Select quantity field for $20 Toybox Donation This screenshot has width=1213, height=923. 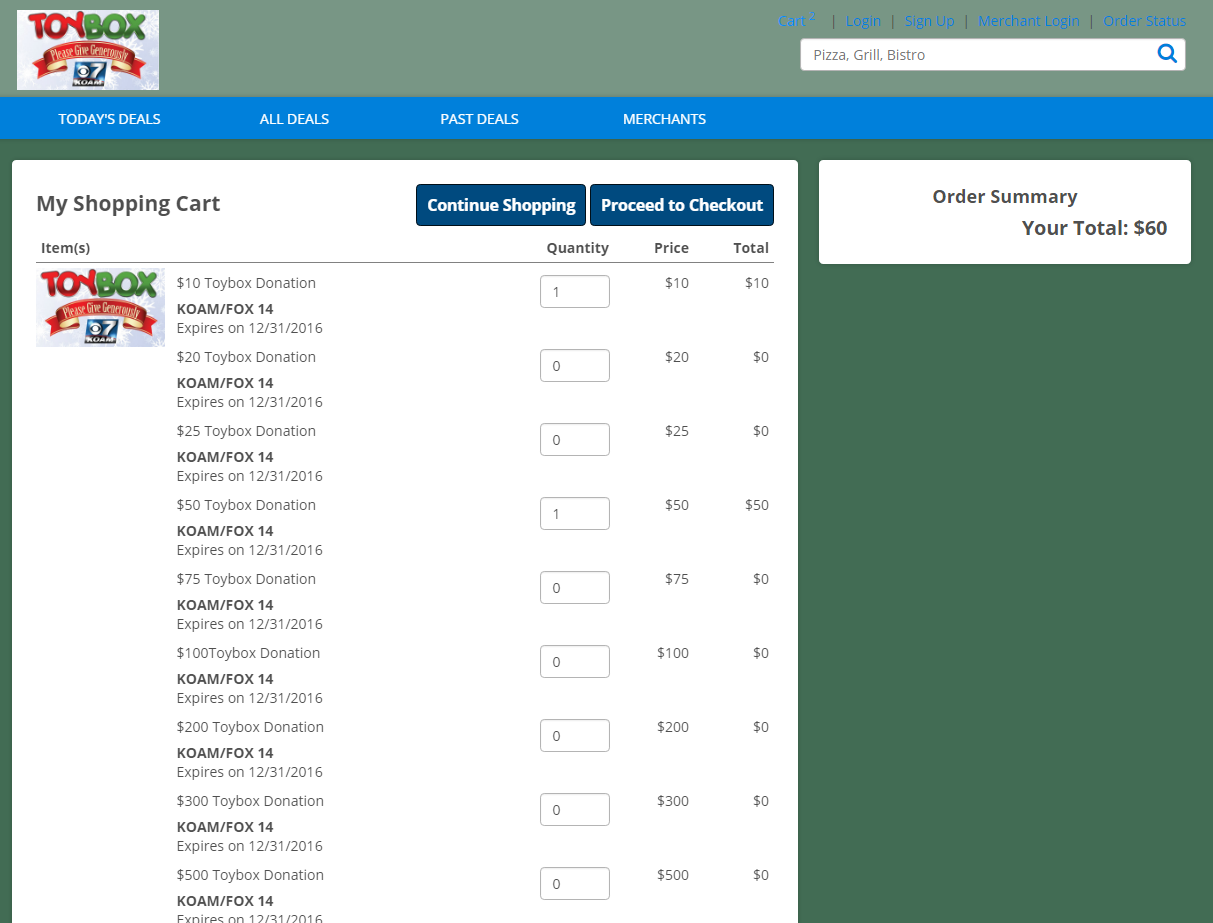pos(575,365)
